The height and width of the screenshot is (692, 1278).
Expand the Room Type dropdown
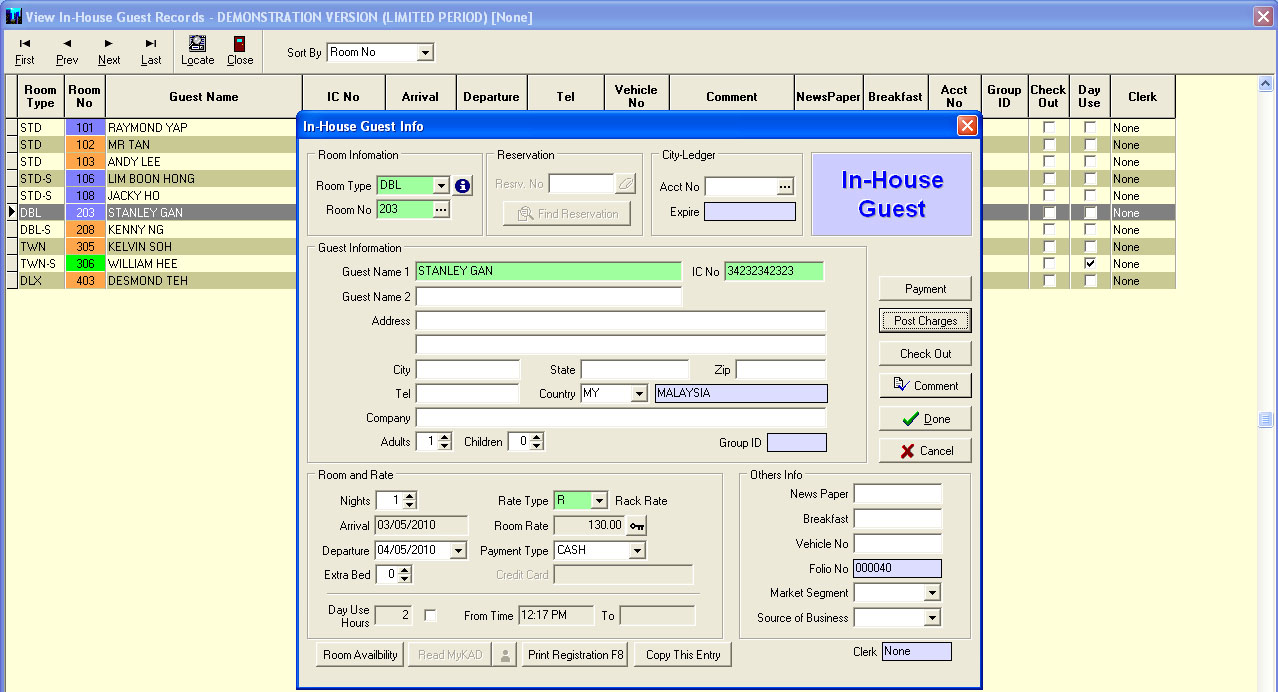tap(441, 186)
